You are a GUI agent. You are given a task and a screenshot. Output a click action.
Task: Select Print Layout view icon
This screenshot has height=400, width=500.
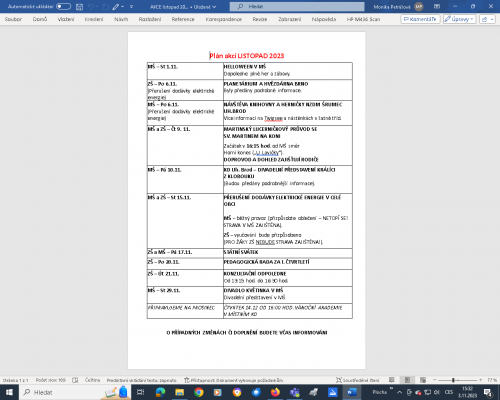point(407,380)
